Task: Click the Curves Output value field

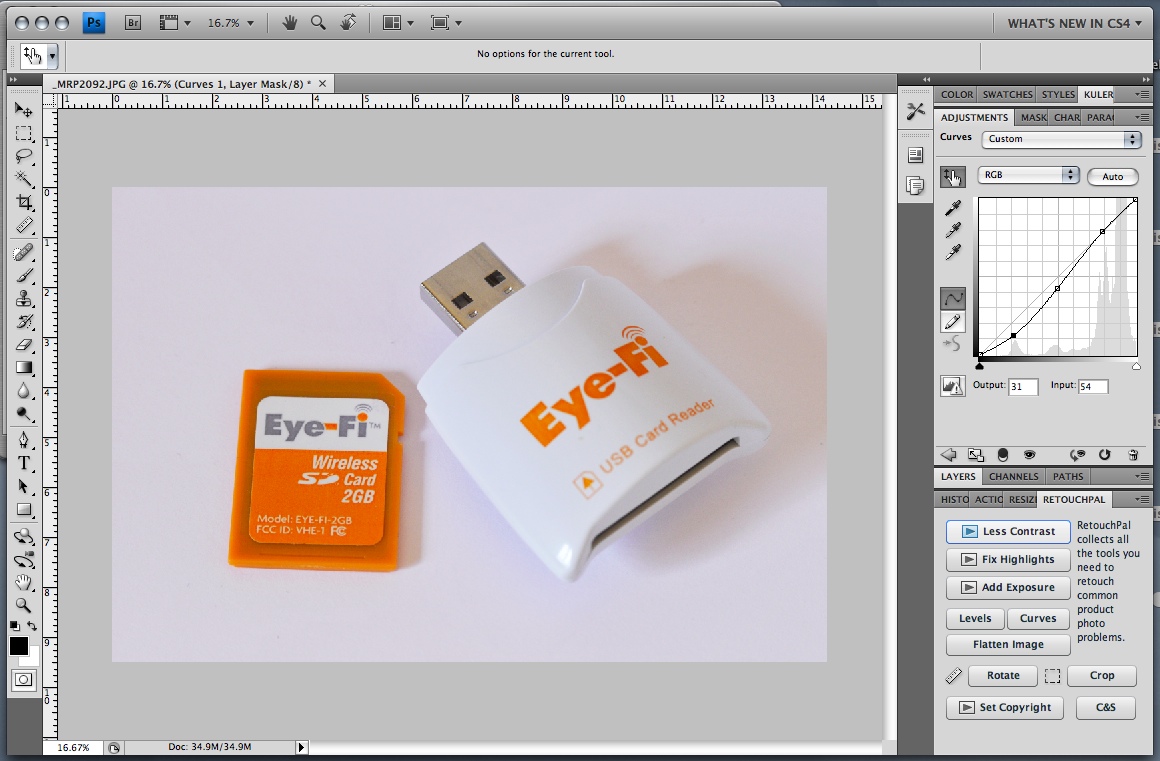Action: [x=1022, y=386]
